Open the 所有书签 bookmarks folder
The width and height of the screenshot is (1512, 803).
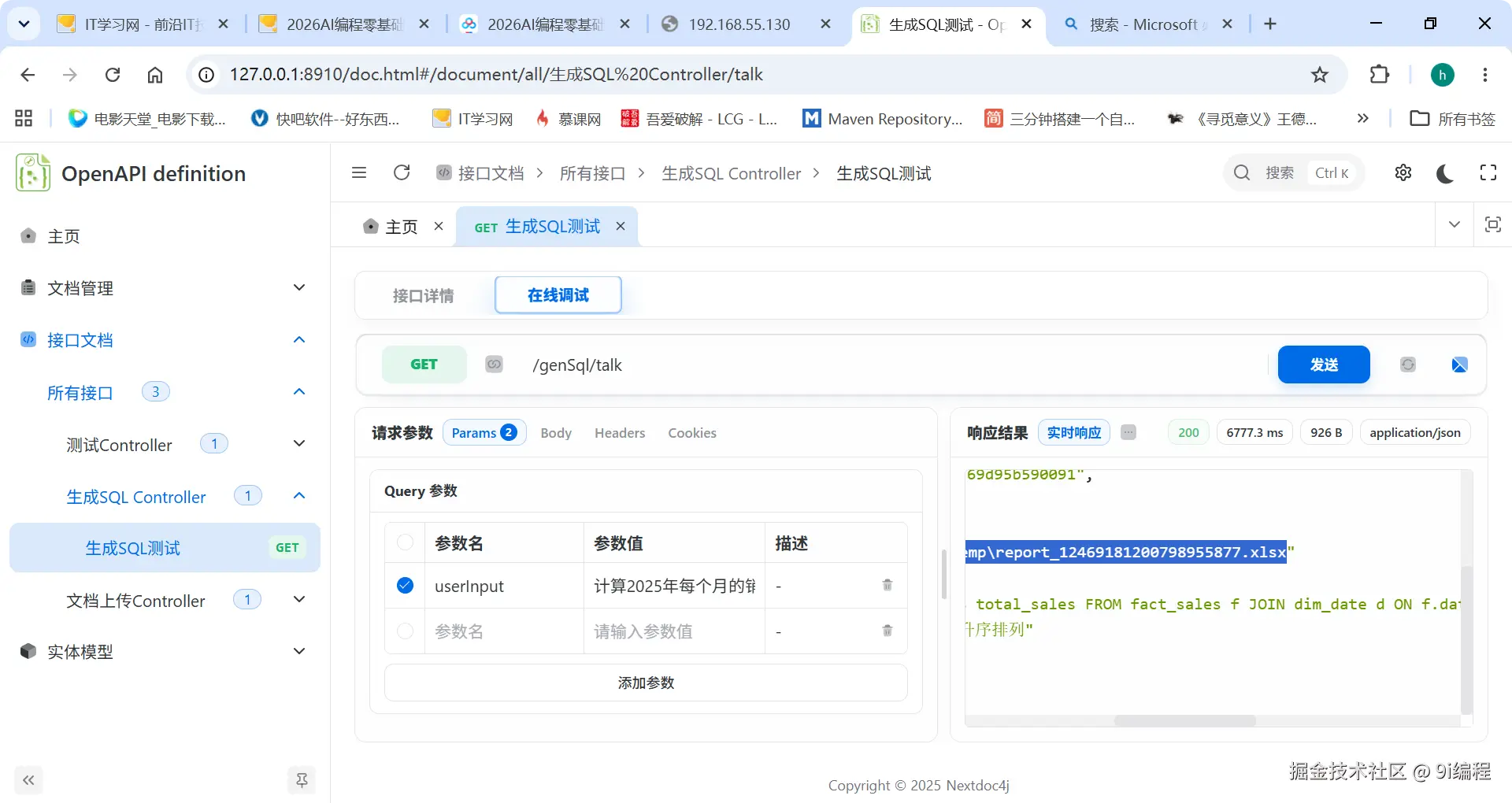tap(1452, 118)
